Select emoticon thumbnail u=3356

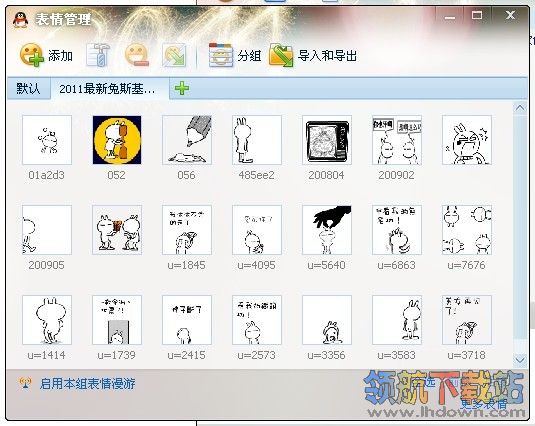(327, 320)
